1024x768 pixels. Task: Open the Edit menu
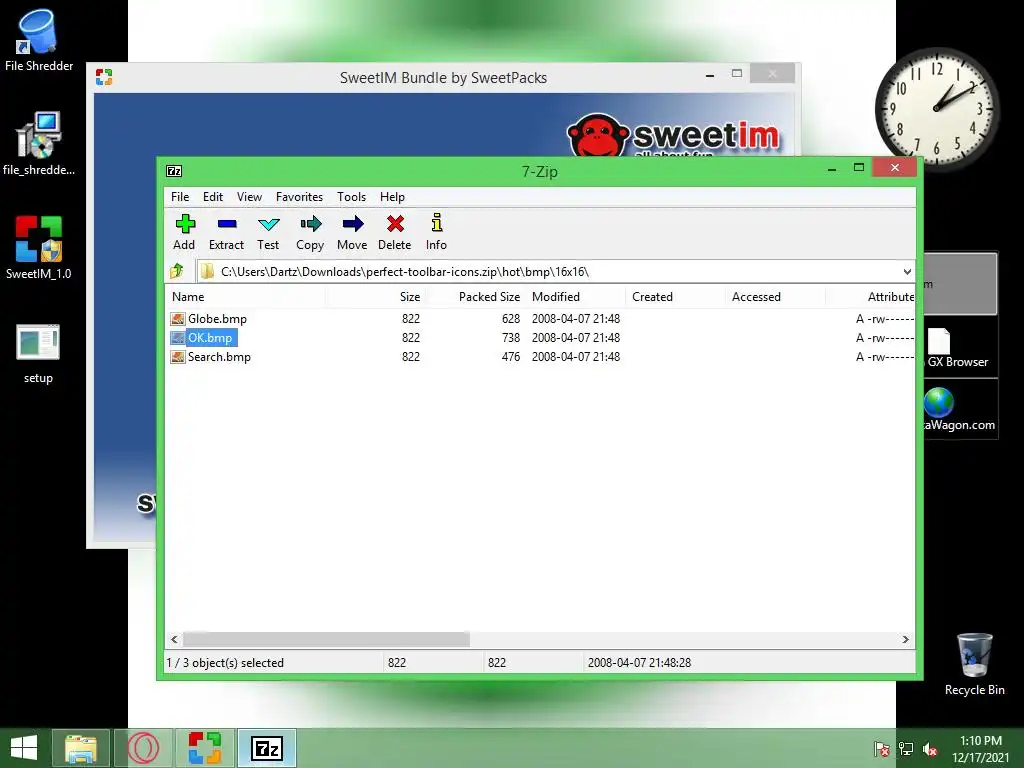coord(213,197)
